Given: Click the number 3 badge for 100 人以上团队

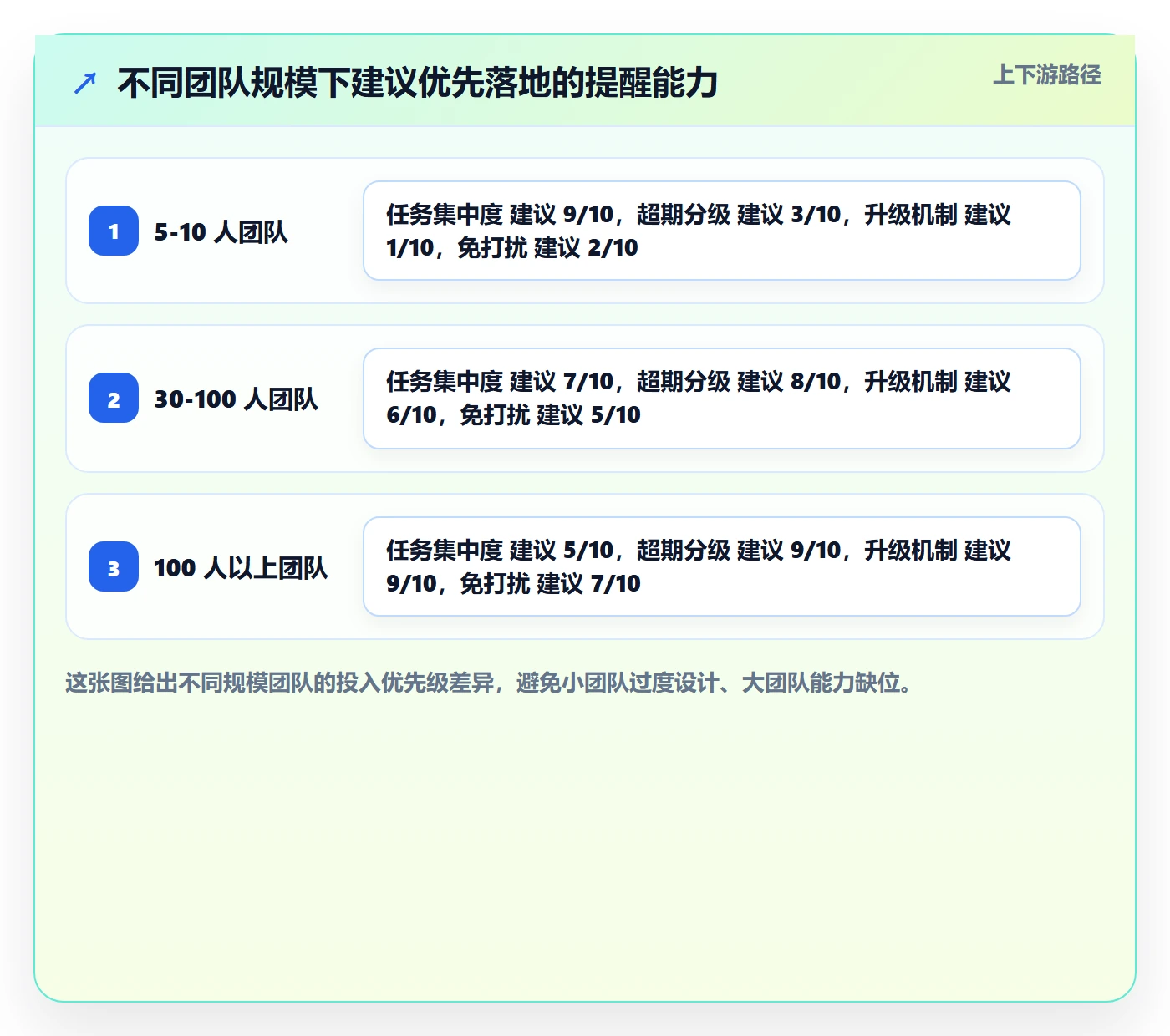Looking at the screenshot, I should coord(114,566).
